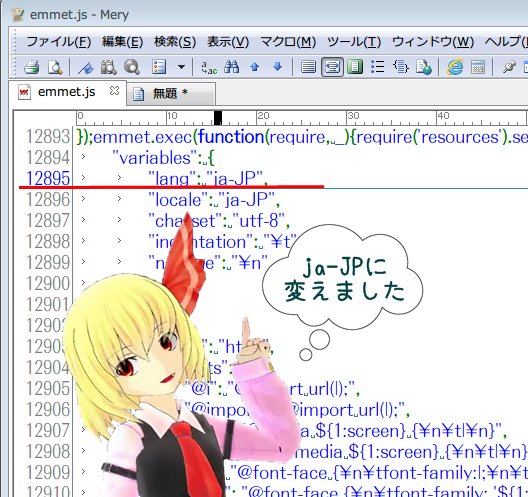Screen dimensions: 528x497
Task: Click the Internet Explorer browser icon
Action: tap(455, 67)
